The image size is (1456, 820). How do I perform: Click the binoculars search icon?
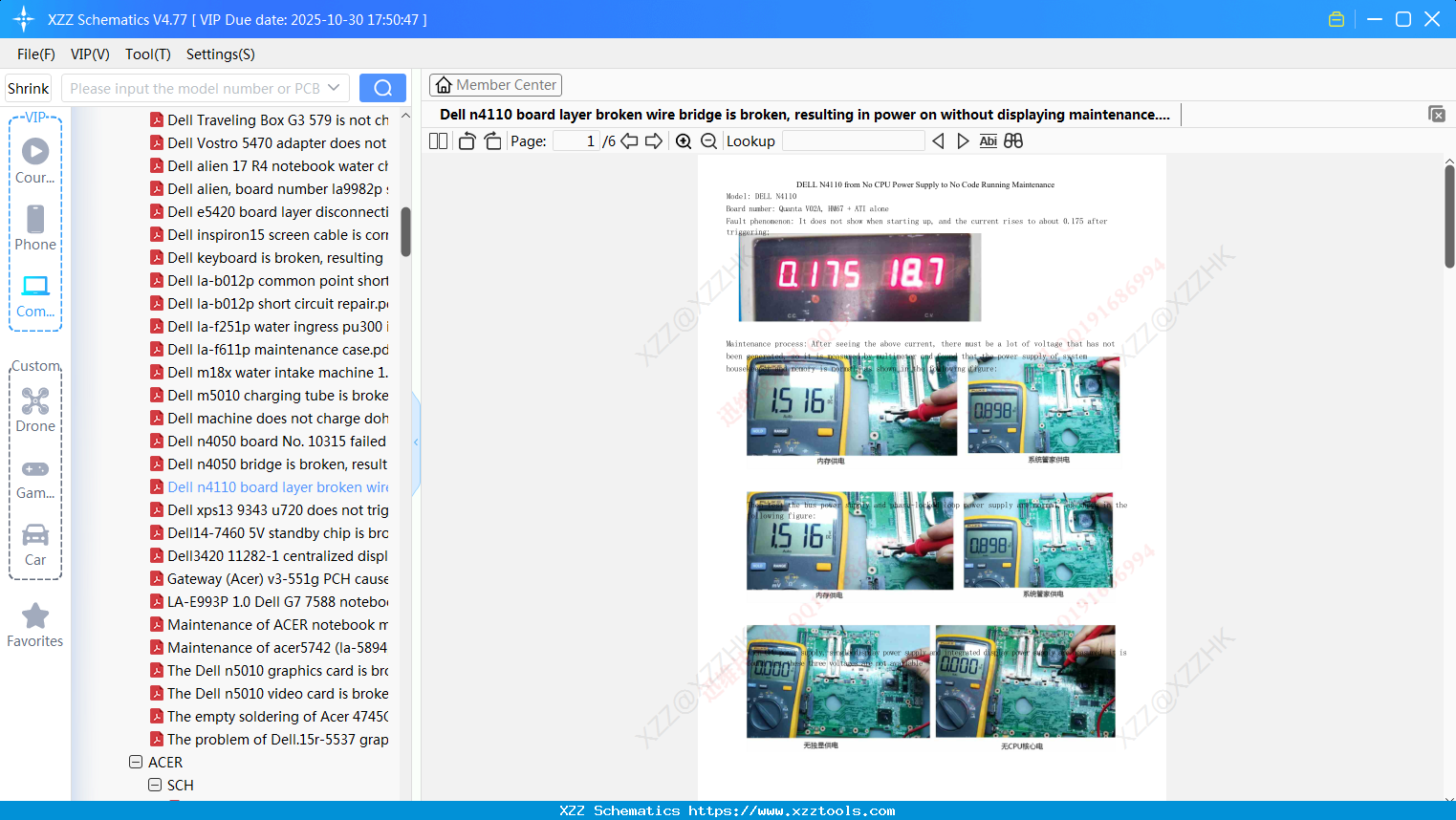pos(1013,140)
